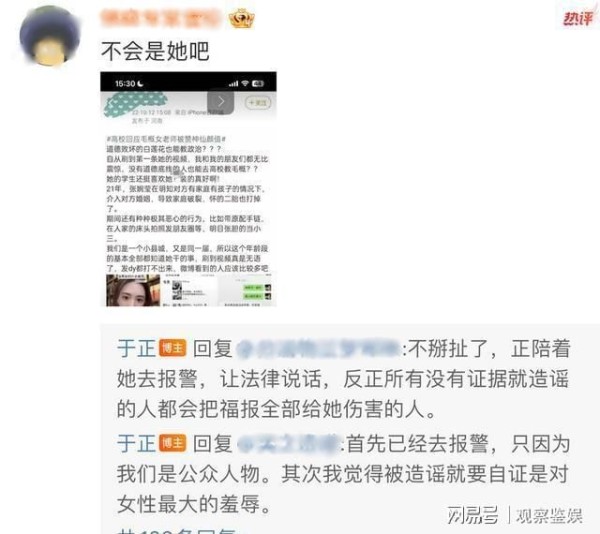600x534 pixels.
Task: Click the moon icon next to 15:30
Action: point(140,83)
